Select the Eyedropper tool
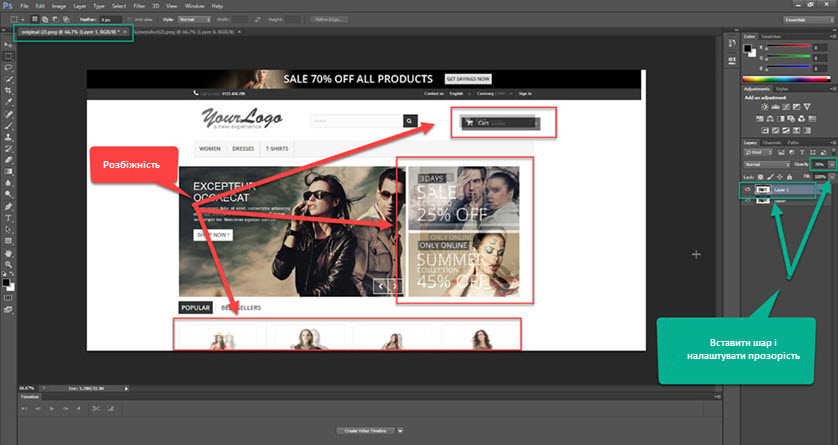 tap(8, 103)
